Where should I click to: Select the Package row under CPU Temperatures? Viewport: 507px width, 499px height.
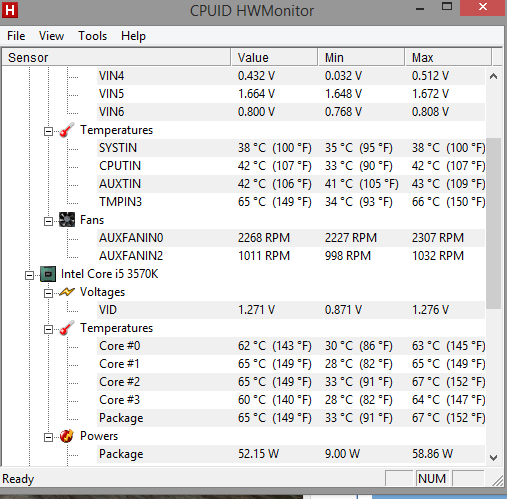click(291, 418)
